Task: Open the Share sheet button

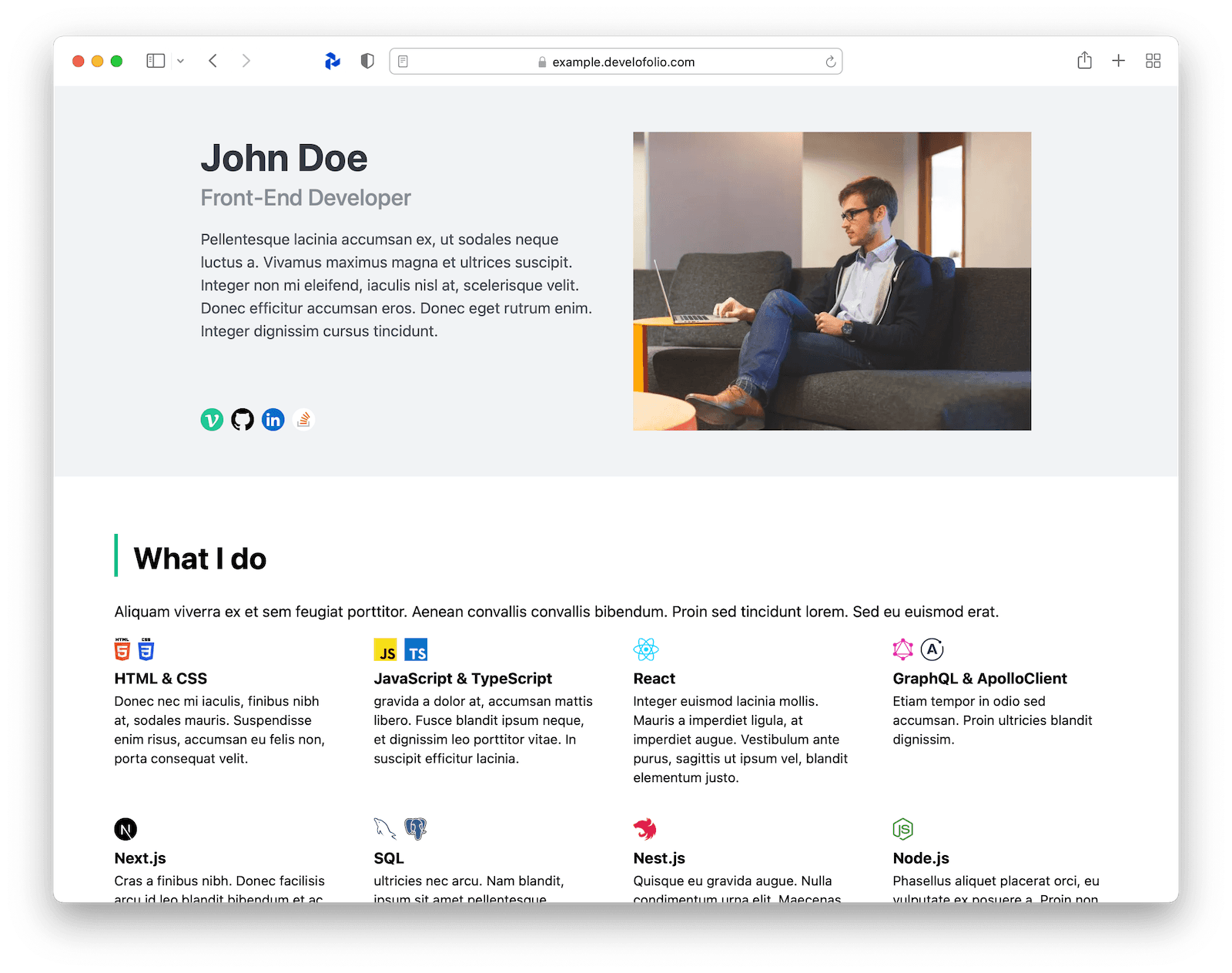Action: pos(1084,60)
